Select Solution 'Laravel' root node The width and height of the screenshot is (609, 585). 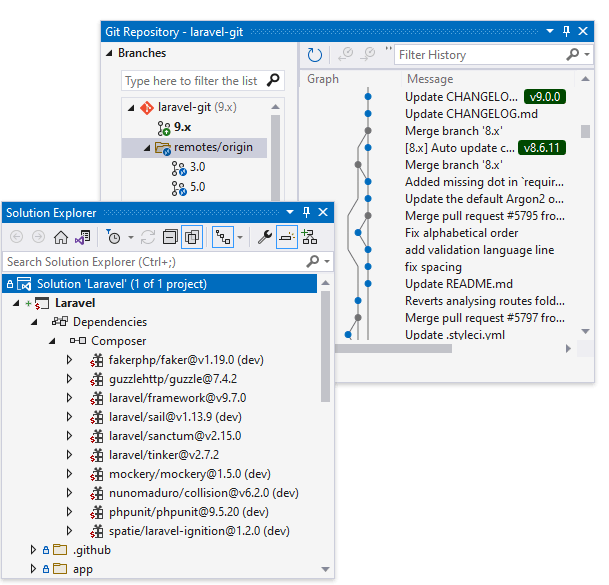[160, 284]
